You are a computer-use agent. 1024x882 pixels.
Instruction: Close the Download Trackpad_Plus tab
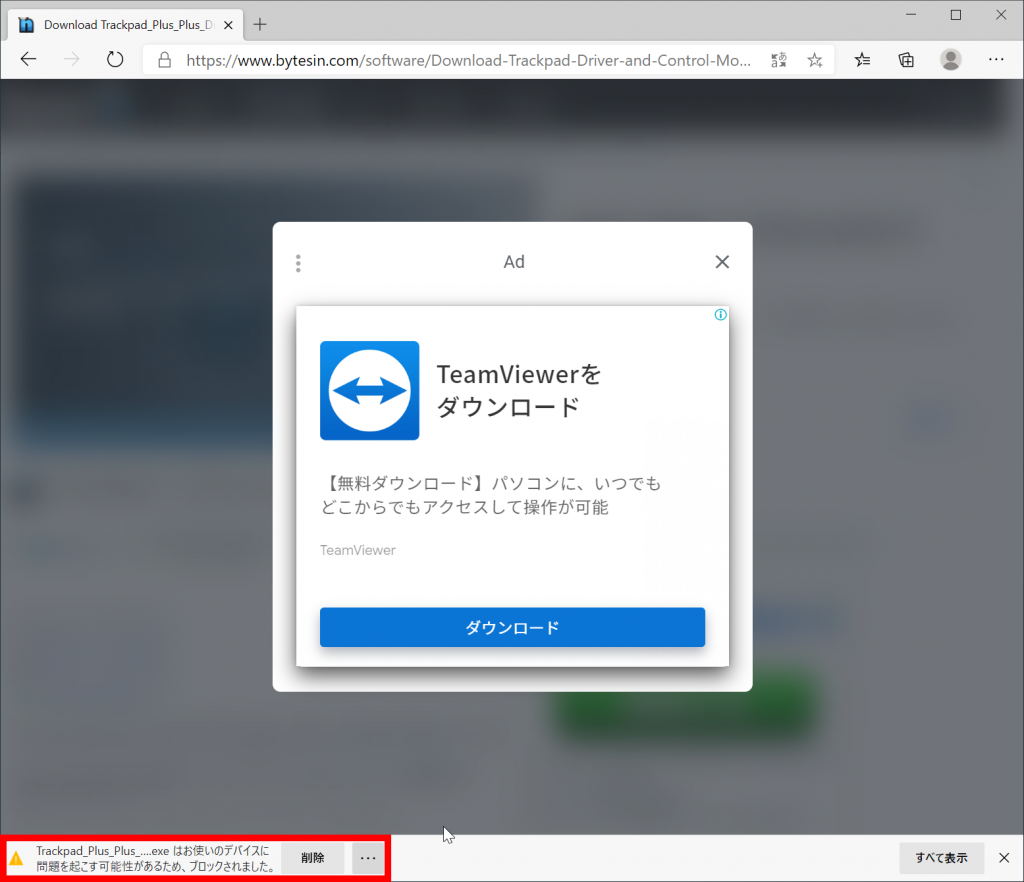[229, 25]
